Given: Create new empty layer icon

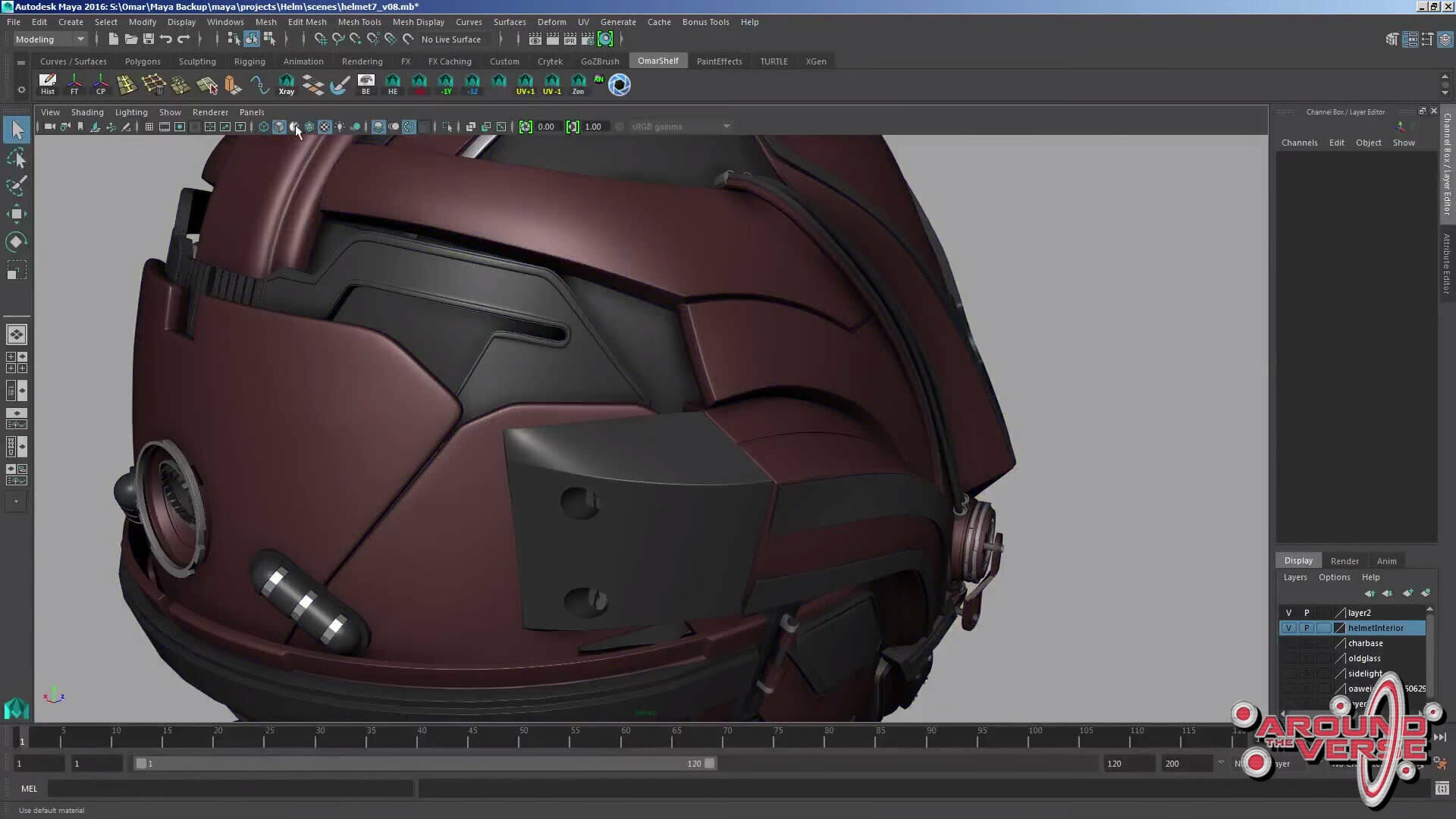Looking at the screenshot, I should pos(1407,593).
